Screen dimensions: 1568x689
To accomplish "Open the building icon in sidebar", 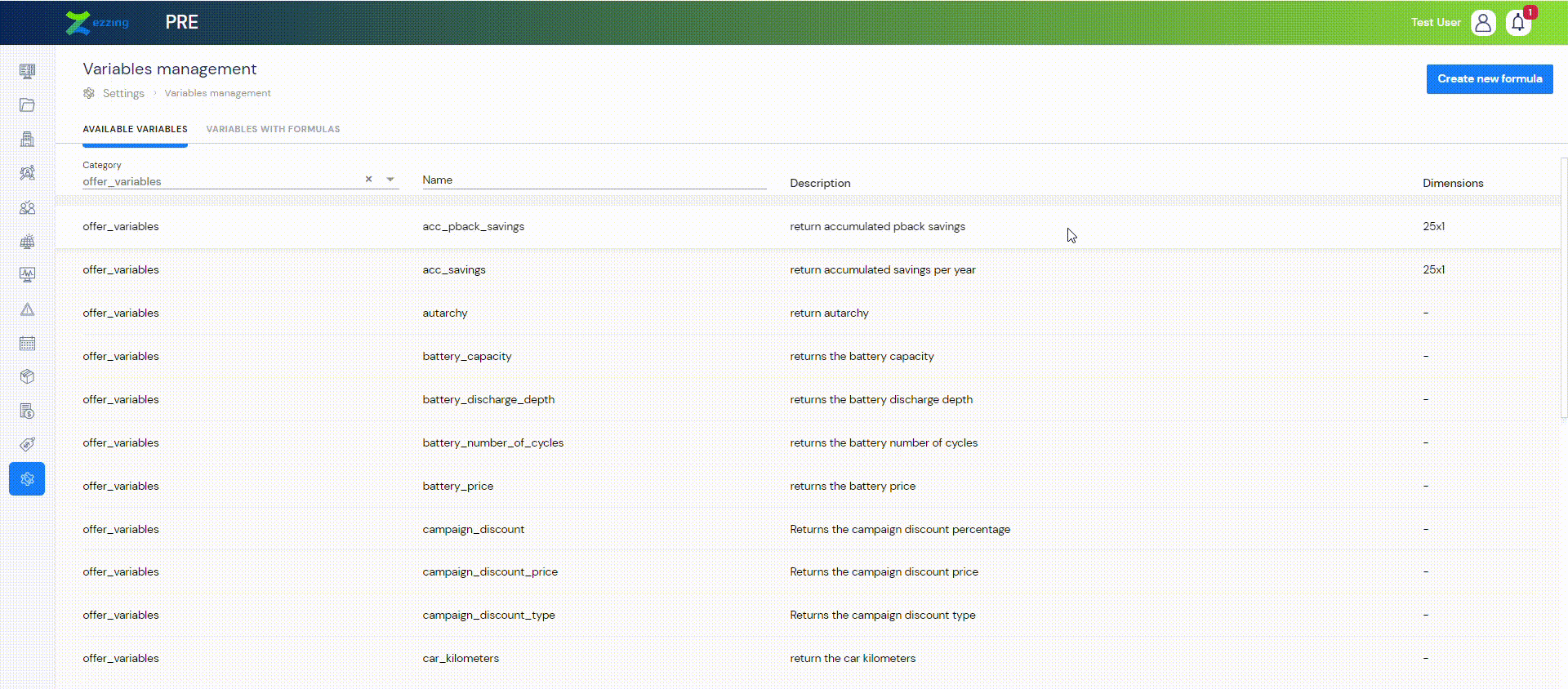I will pos(27,140).
